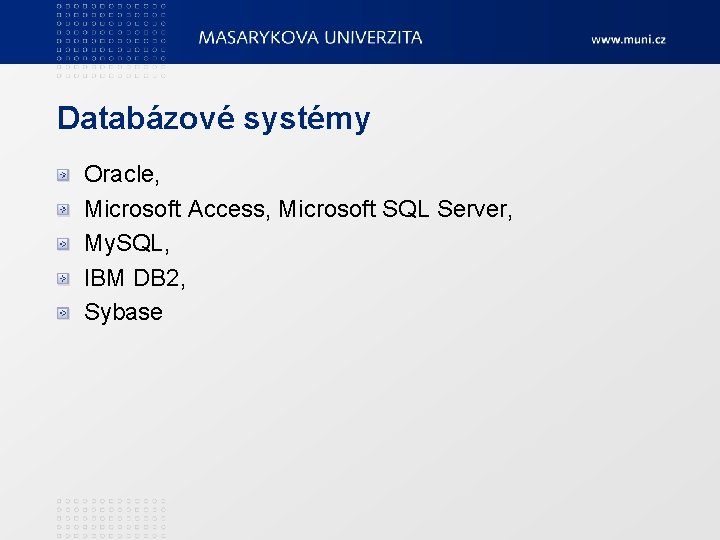
Task: Click the bullet text Oracle,
Action: coord(122,174)
